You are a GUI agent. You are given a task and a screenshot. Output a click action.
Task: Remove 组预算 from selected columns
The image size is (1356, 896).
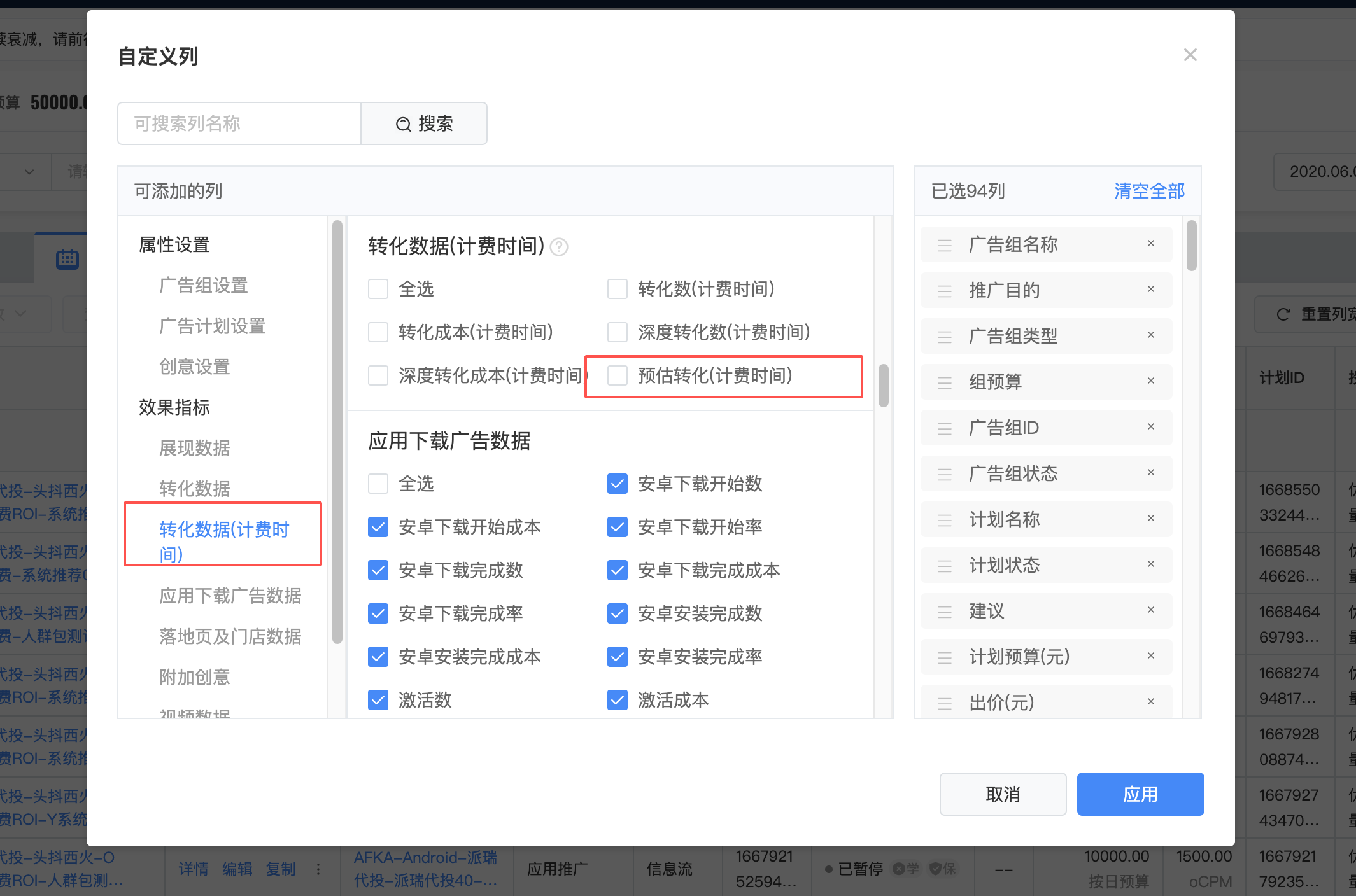pos(1151,381)
